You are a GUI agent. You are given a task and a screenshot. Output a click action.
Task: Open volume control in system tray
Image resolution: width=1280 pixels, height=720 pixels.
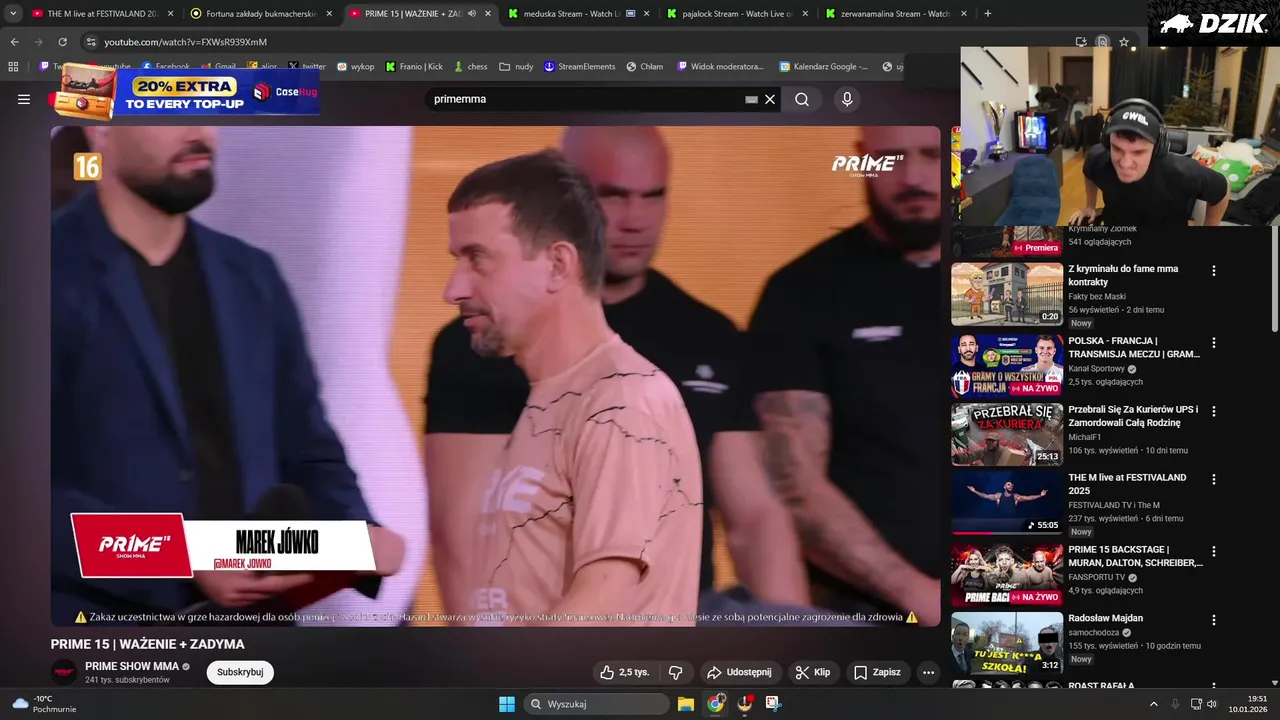tap(1212, 704)
